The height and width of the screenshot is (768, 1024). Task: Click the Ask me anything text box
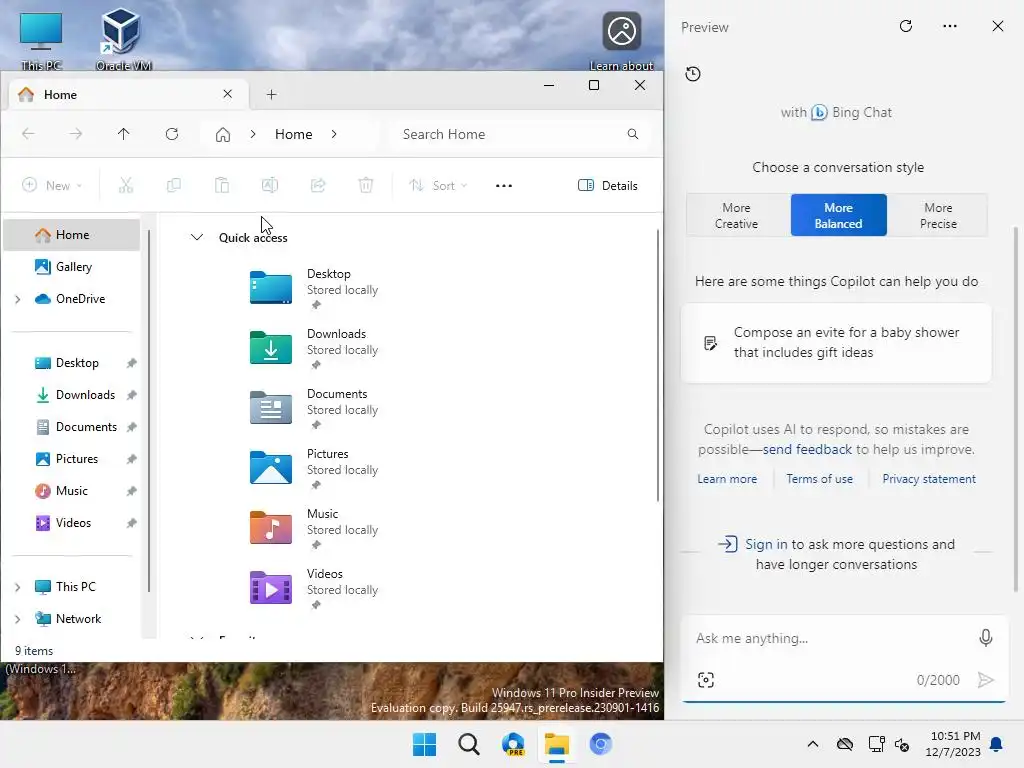click(x=829, y=638)
